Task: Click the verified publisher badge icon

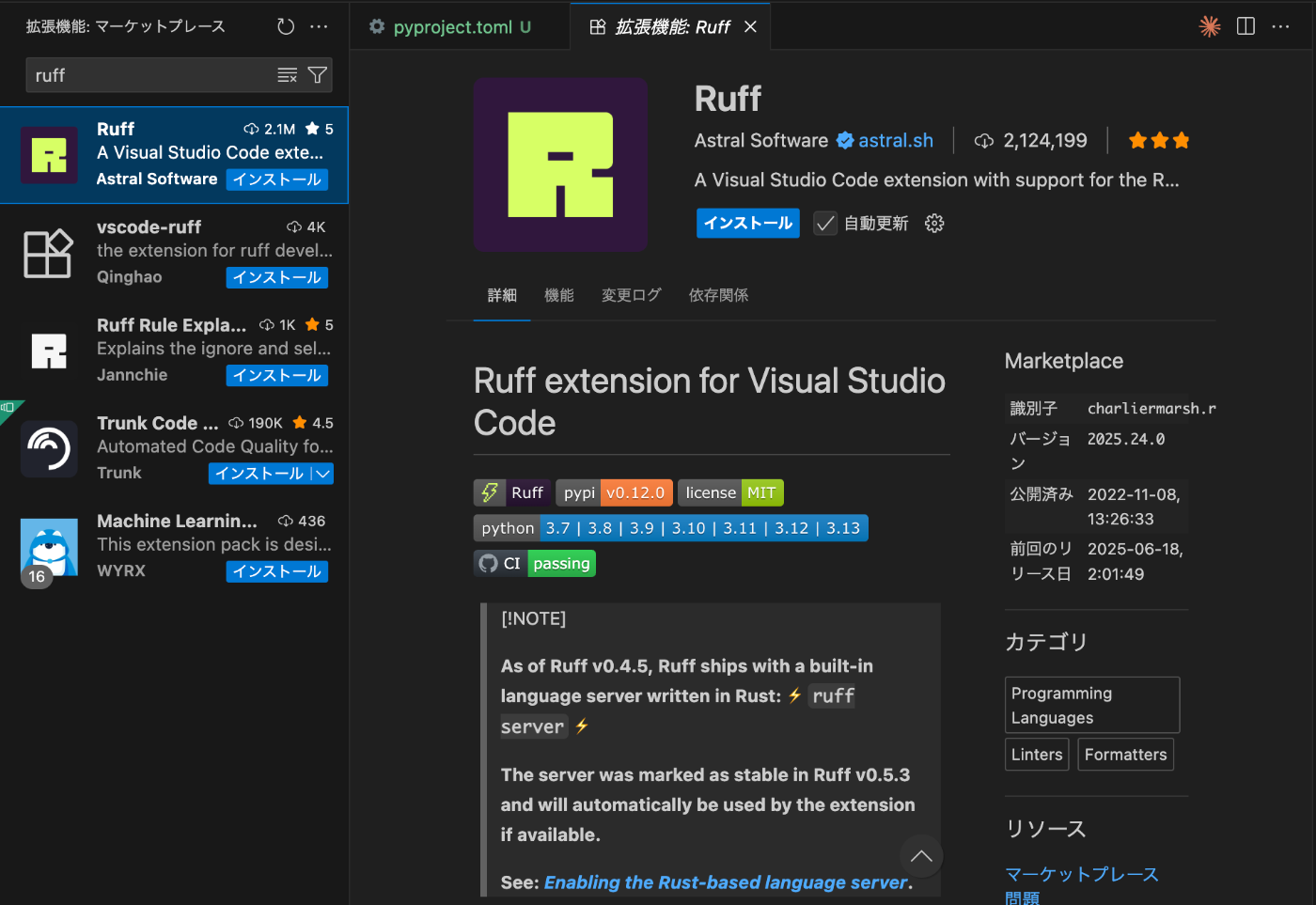Action: (x=845, y=140)
